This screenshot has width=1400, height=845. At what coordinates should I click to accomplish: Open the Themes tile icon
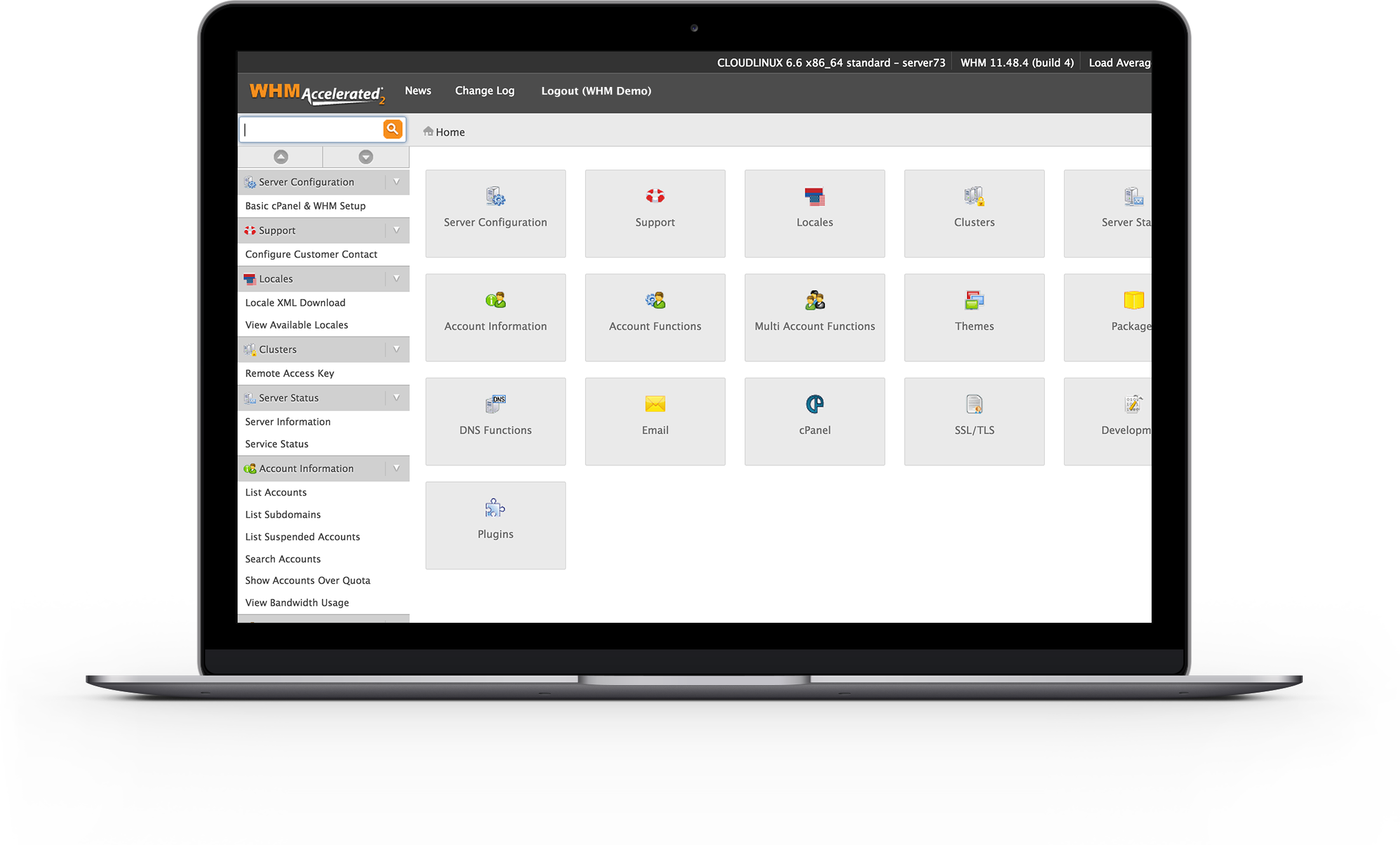[x=974, y=300]
